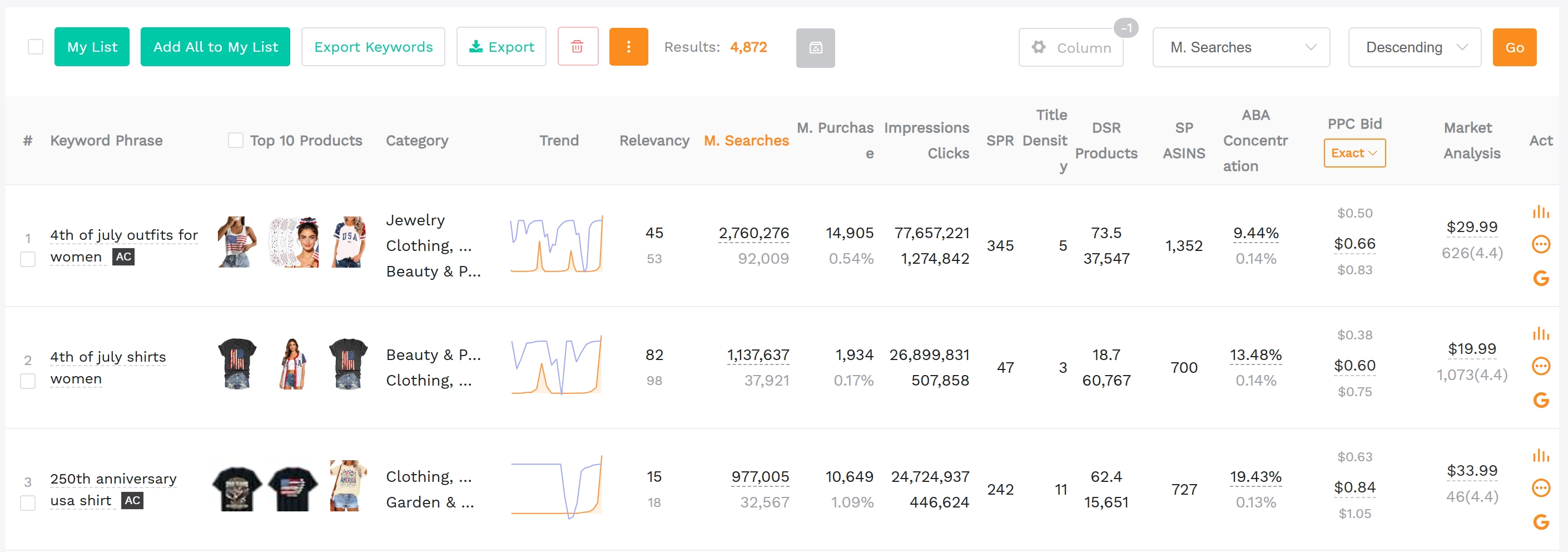Open the Column settings gear button
Viewport: 1568px width, 552px height.
coord(1071,47)
